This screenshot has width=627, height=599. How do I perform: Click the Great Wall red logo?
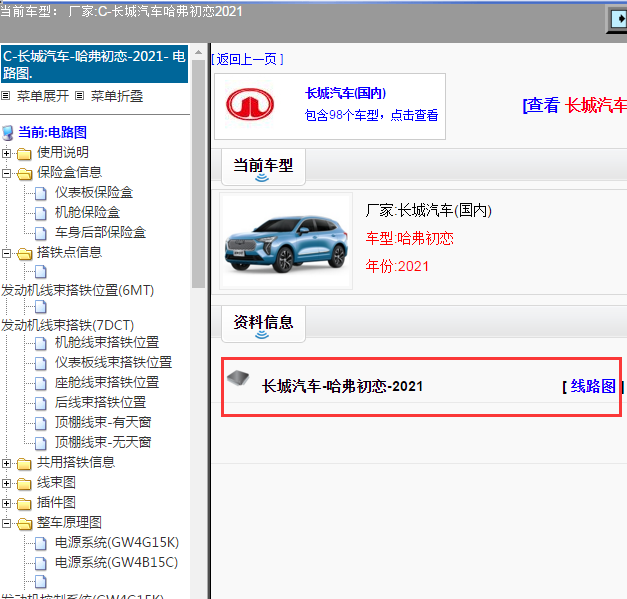[250, 104]
